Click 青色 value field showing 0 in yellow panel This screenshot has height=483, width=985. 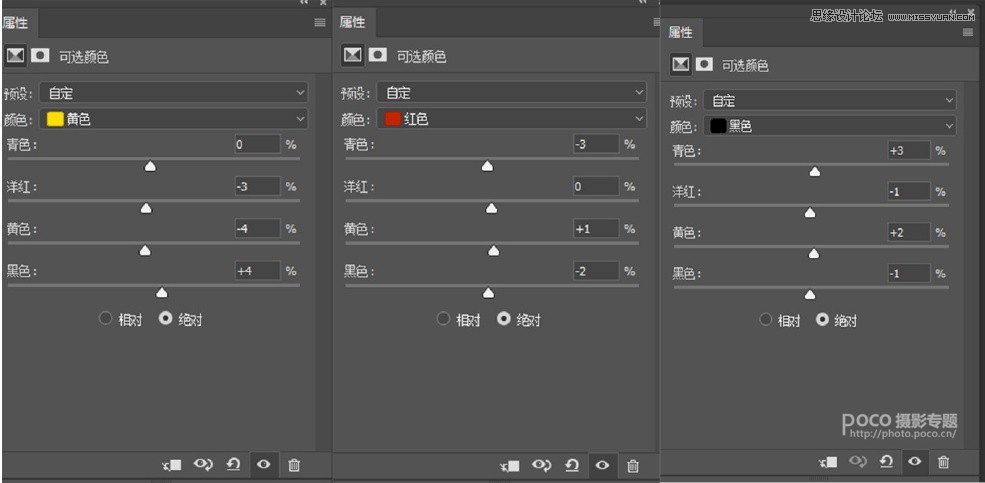tap(257, 144)
